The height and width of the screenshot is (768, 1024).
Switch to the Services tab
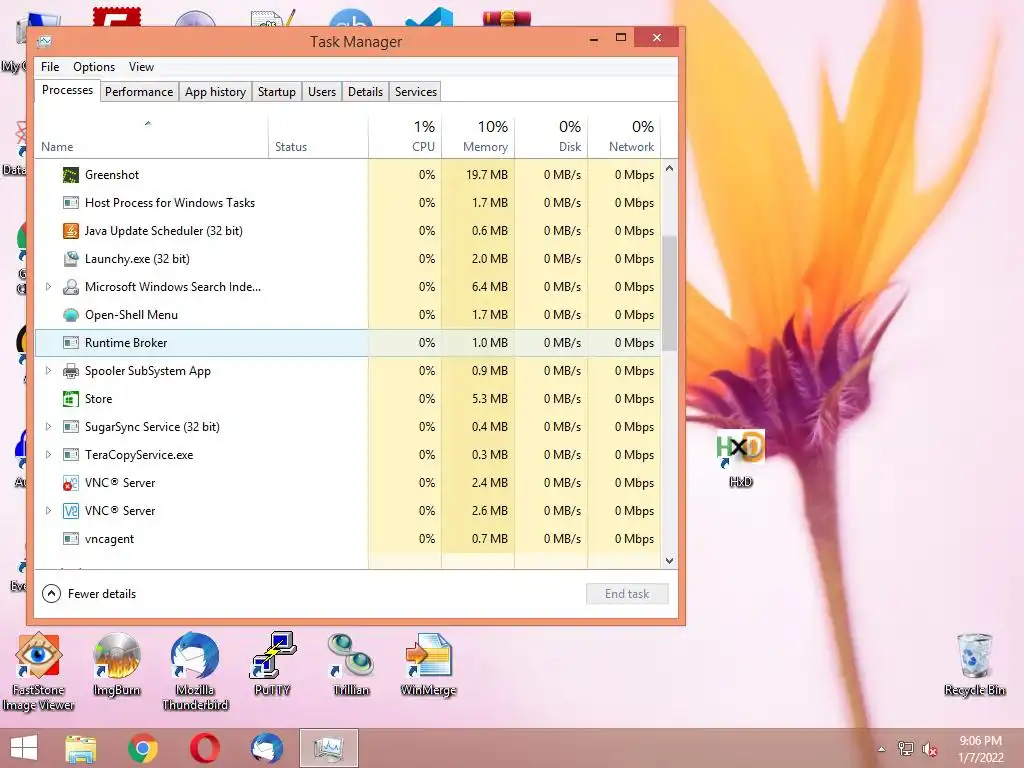[x=415, y=92]
